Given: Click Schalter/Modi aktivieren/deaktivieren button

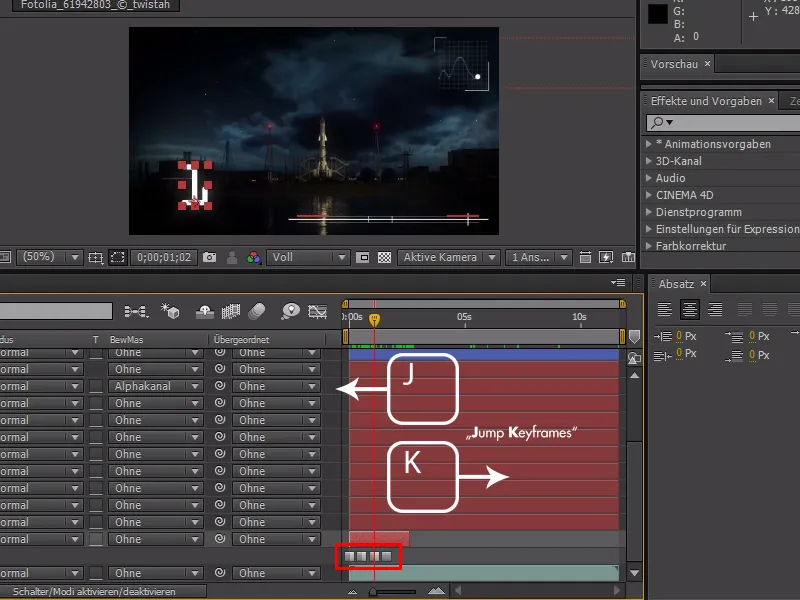Looking at the screenshot, I should click(103, 591).
